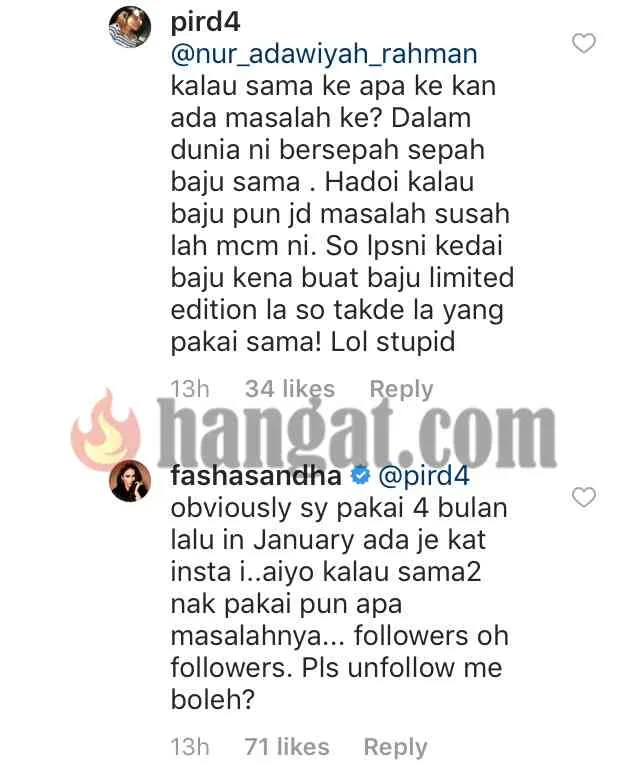Screen dimensions: 640x771
Task: Open the pird4 username at top
Action: 205,22
